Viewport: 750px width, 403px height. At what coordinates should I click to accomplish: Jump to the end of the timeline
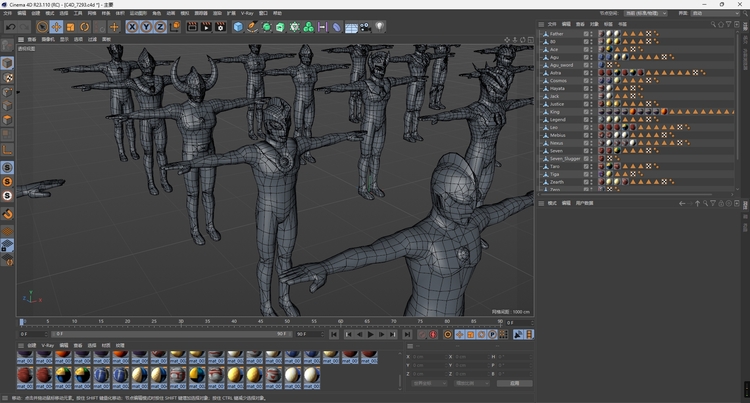click(407, 335)
